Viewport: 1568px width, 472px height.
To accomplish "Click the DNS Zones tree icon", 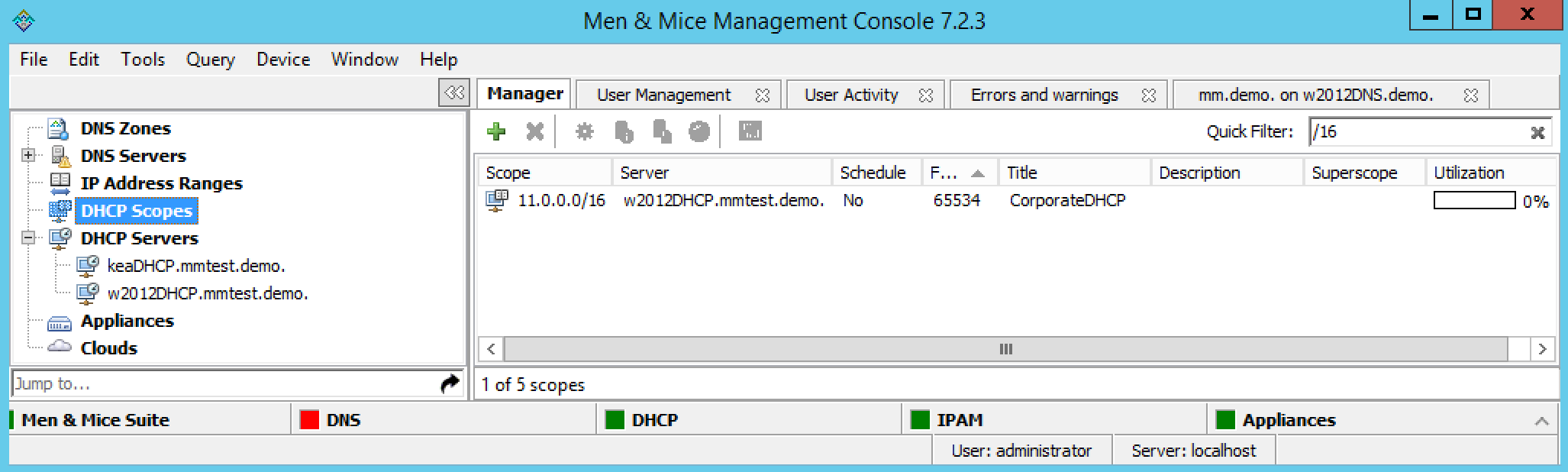I will tap(59, 128).
